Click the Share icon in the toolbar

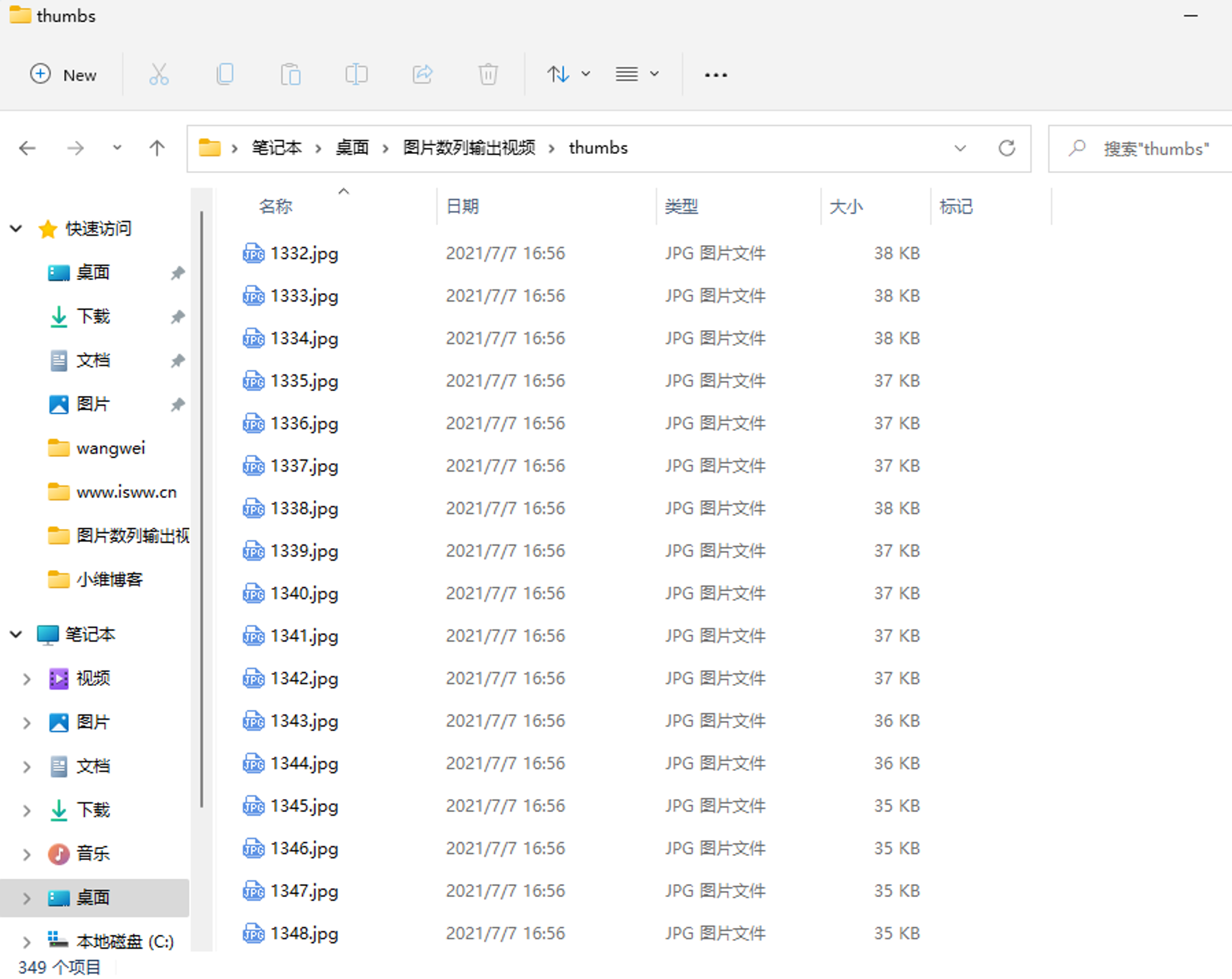423,75
